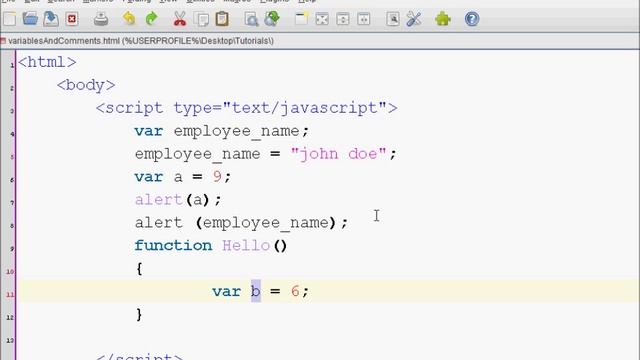Copy selection with the copy icon
640x360 pixels.
[201, 19]
